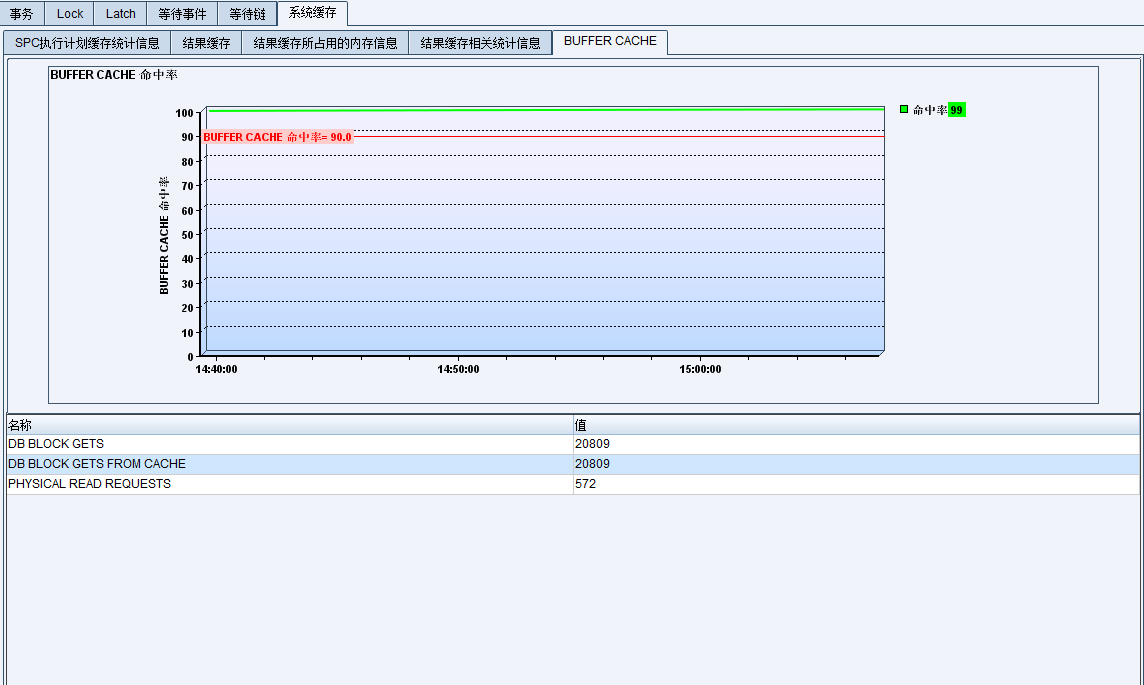
Task: Click the green 命中率 legend swatch
Action: pyautogui.click(x=904, y=110)
